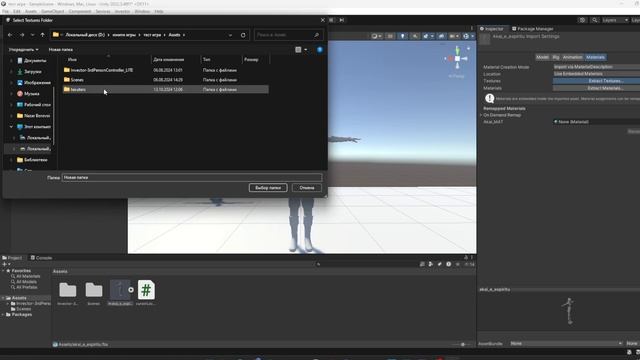Click the Extract Materials button

[596, 88]
